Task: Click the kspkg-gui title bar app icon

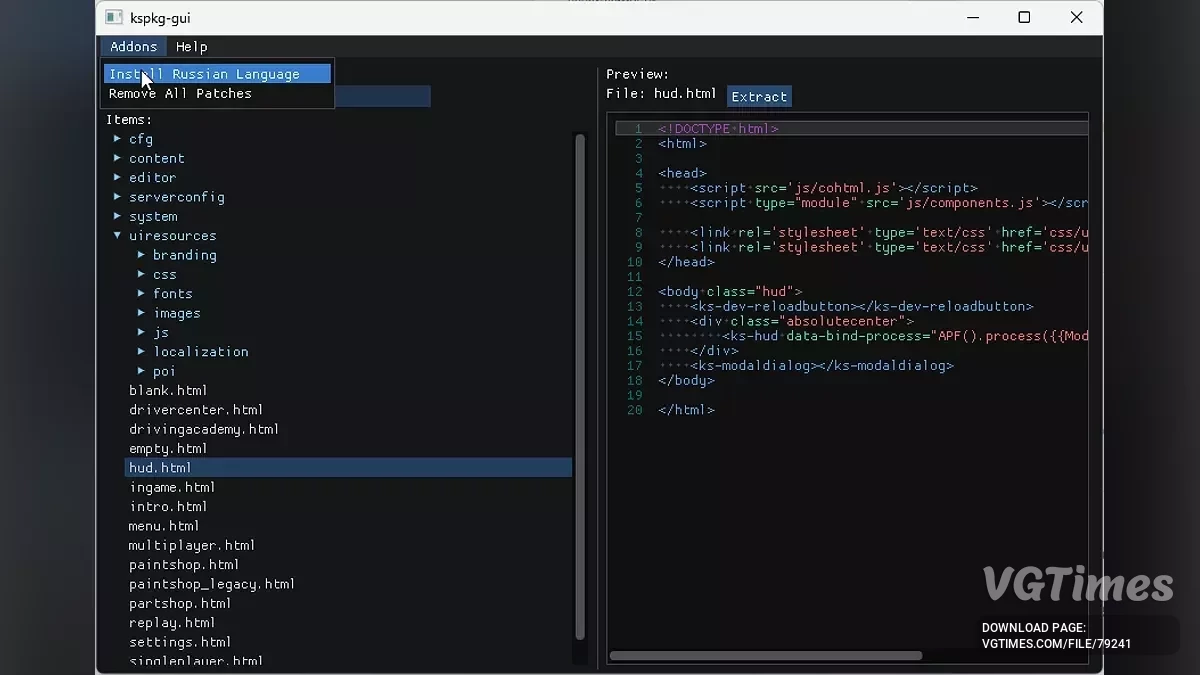Action: pos(114,17)
